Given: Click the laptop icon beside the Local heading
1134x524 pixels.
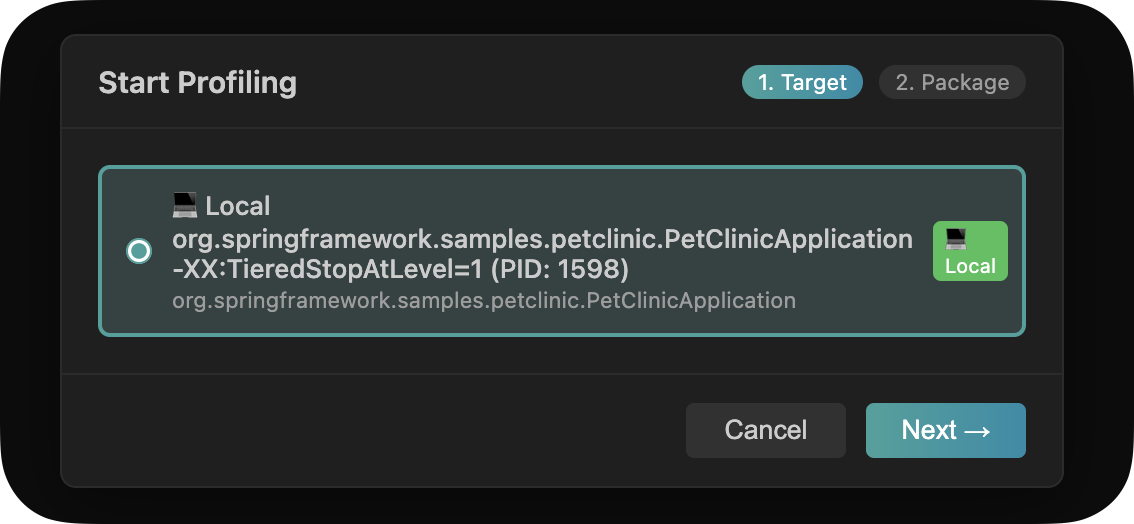Looking at the screenshot, I should click(x=185, y=206).
